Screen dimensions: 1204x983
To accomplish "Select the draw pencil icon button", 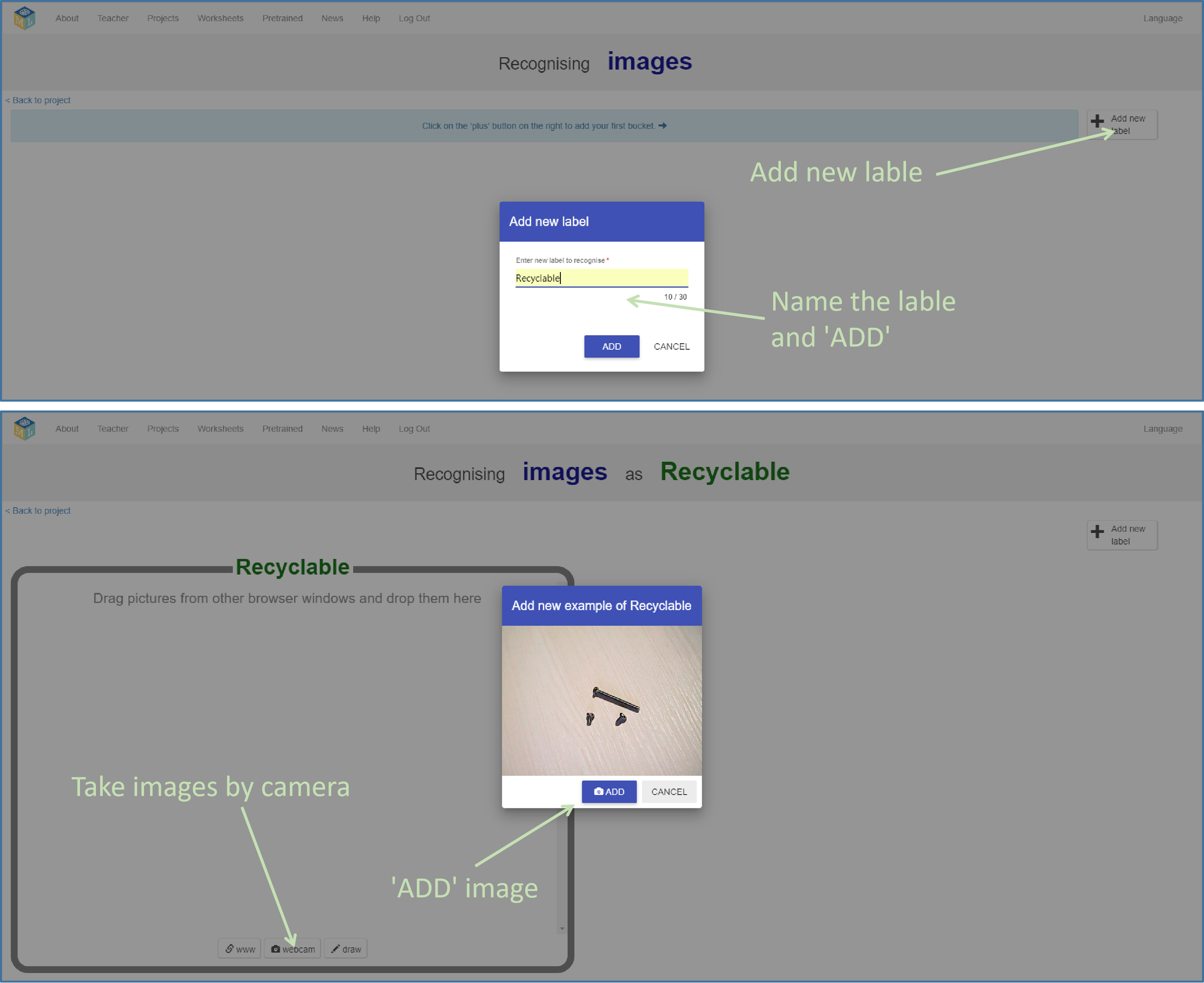I will coord(346,948).
